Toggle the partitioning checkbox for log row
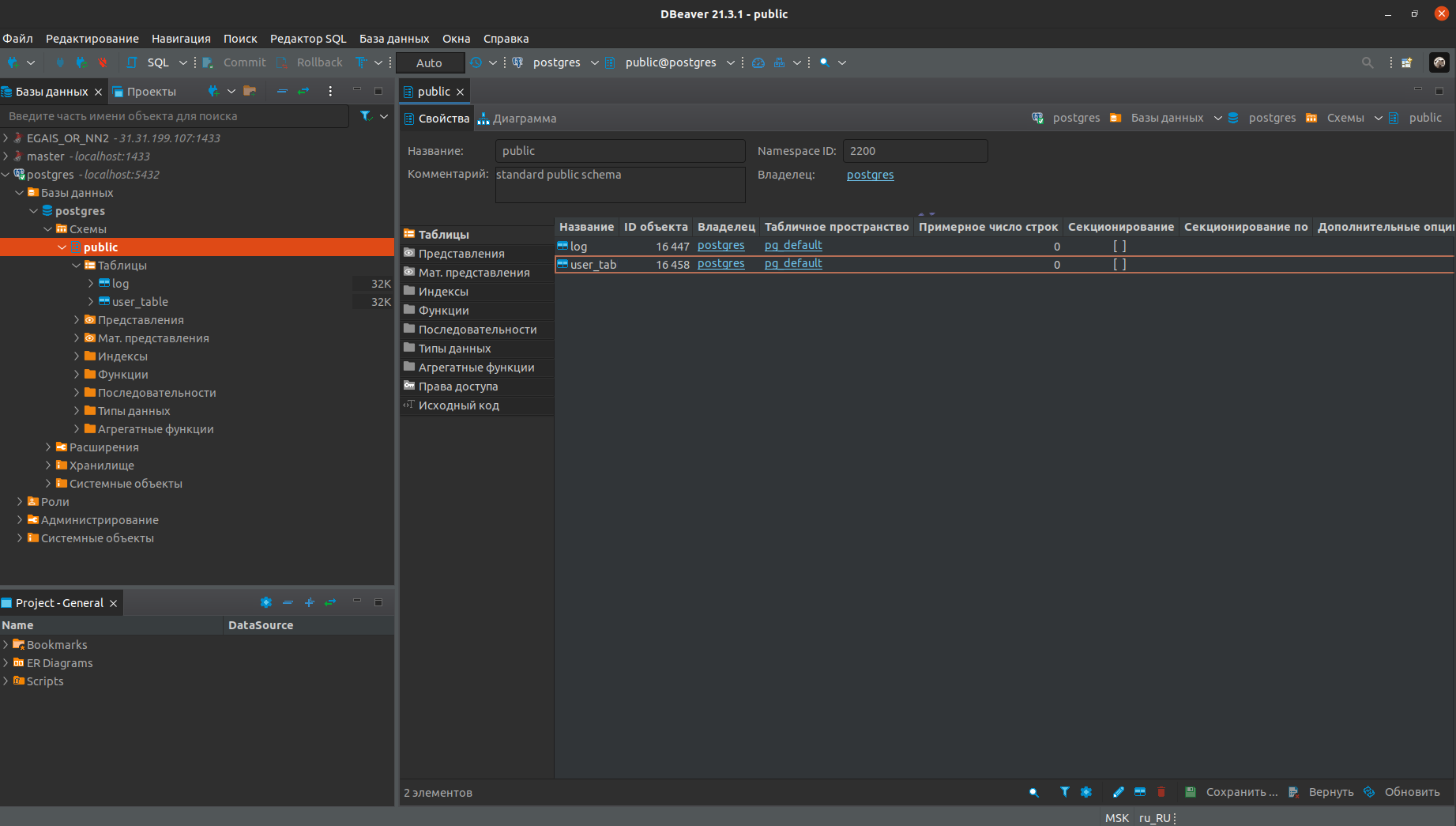Image resolution: width=1456 pixels, height=826 pixels. 1119,246
